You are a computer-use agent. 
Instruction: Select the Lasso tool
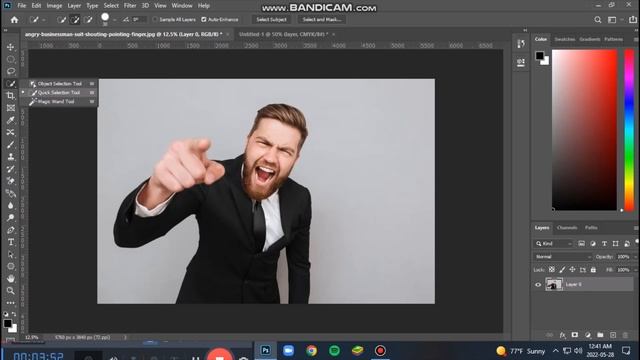pos(11,71)
